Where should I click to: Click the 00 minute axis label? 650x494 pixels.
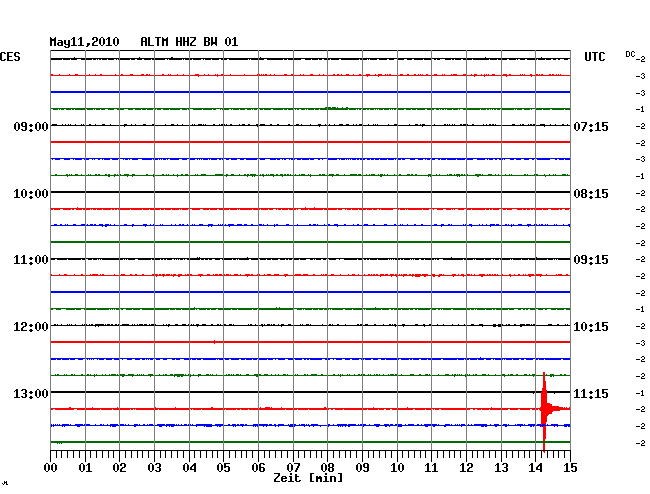tap(51, 468)
